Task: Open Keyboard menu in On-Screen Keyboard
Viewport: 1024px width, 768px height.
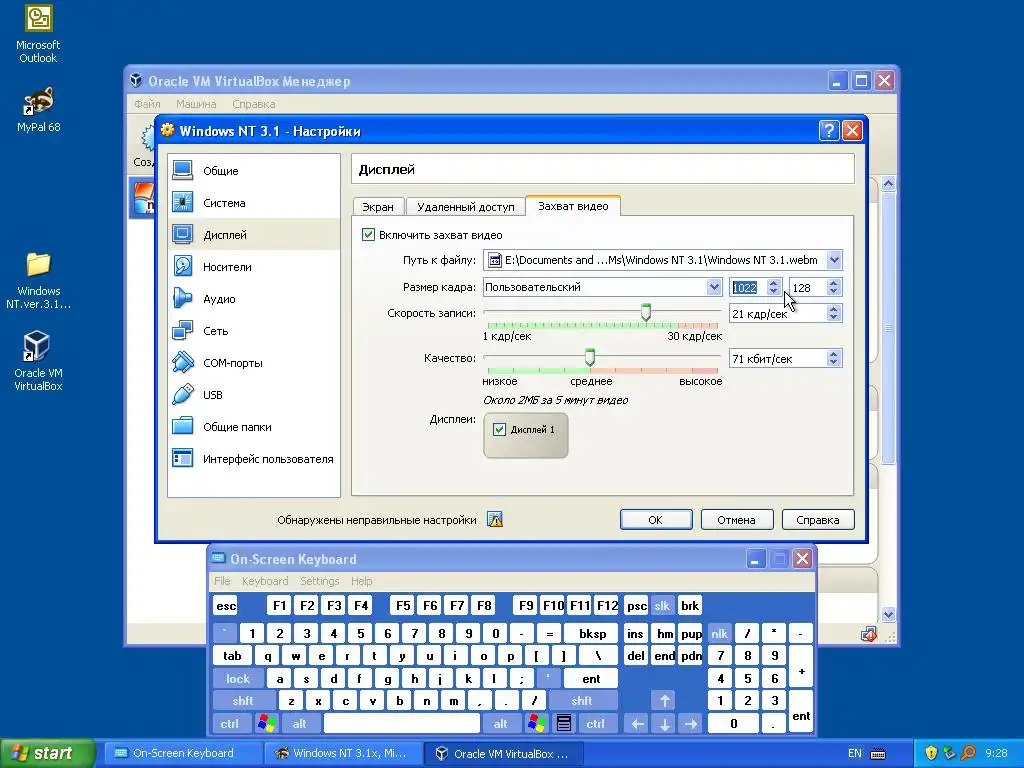Action: (264, 581)
